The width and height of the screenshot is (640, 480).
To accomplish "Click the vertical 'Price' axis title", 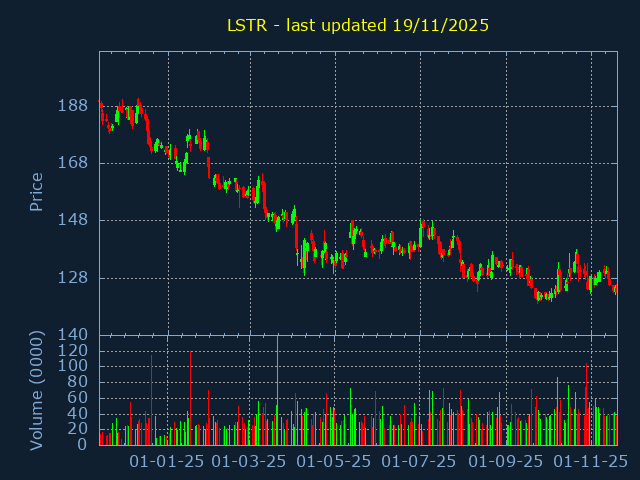I will [36, 192].
